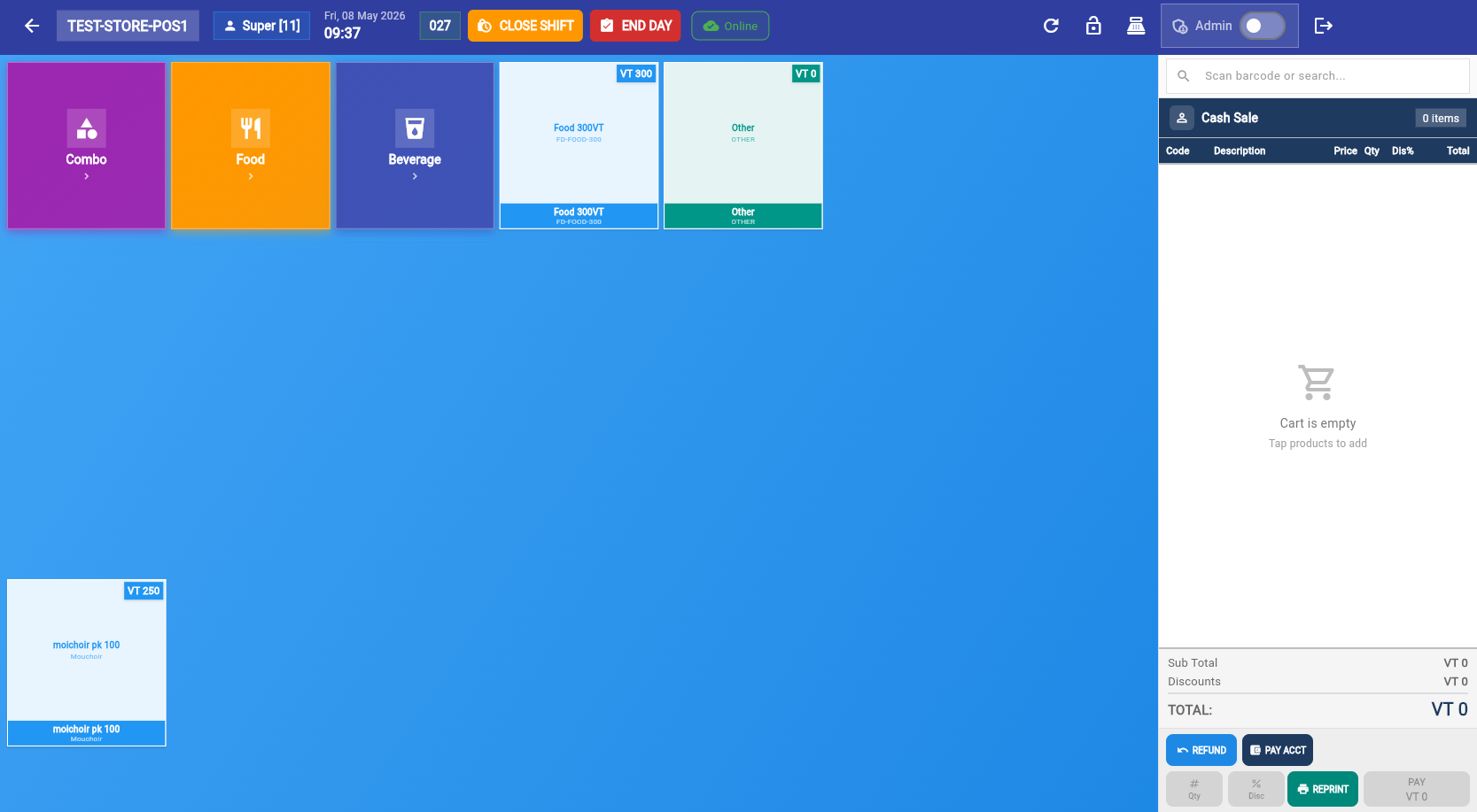
Task: Click the Qty column header
Action: 1372,151
